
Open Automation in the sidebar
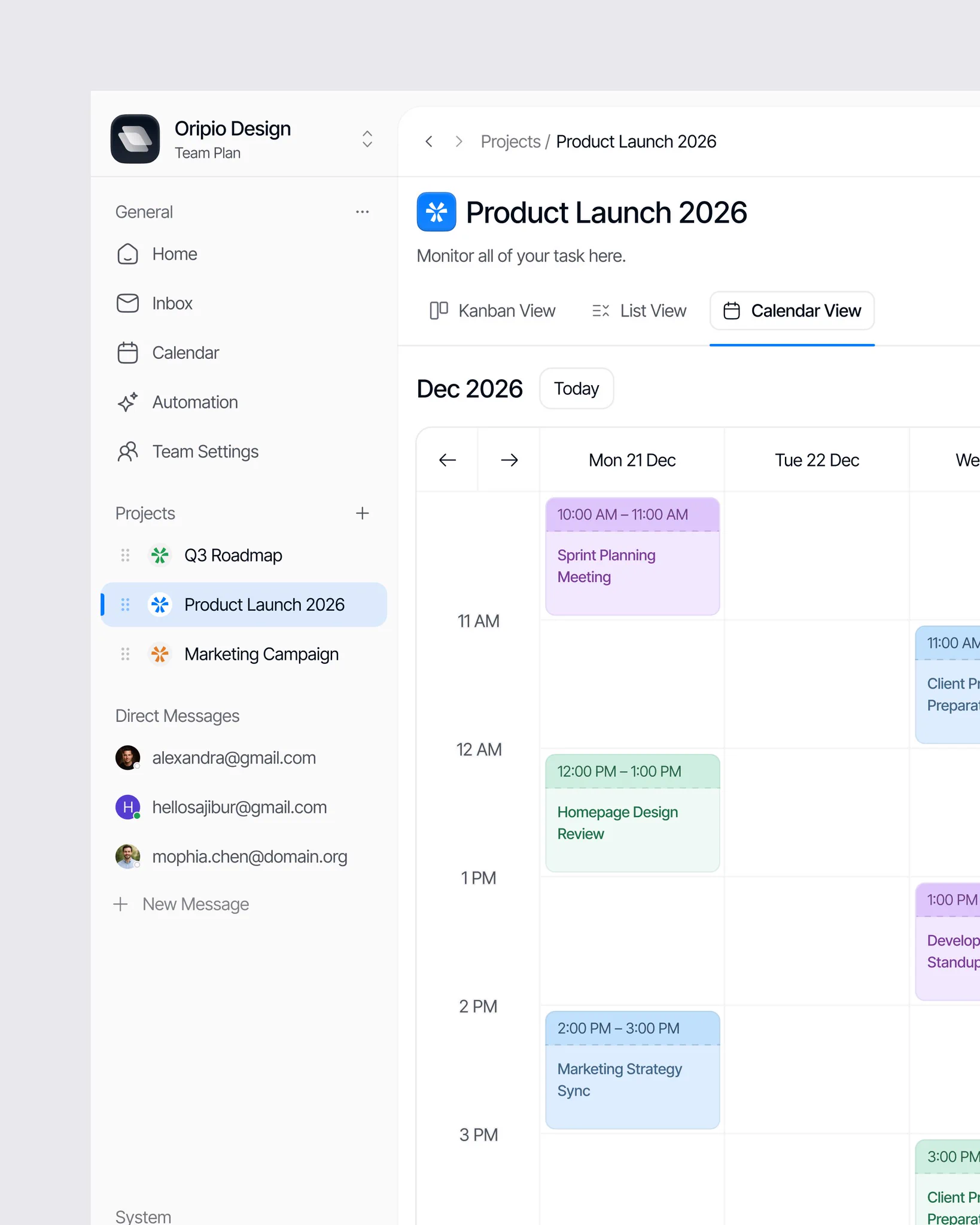244,402
